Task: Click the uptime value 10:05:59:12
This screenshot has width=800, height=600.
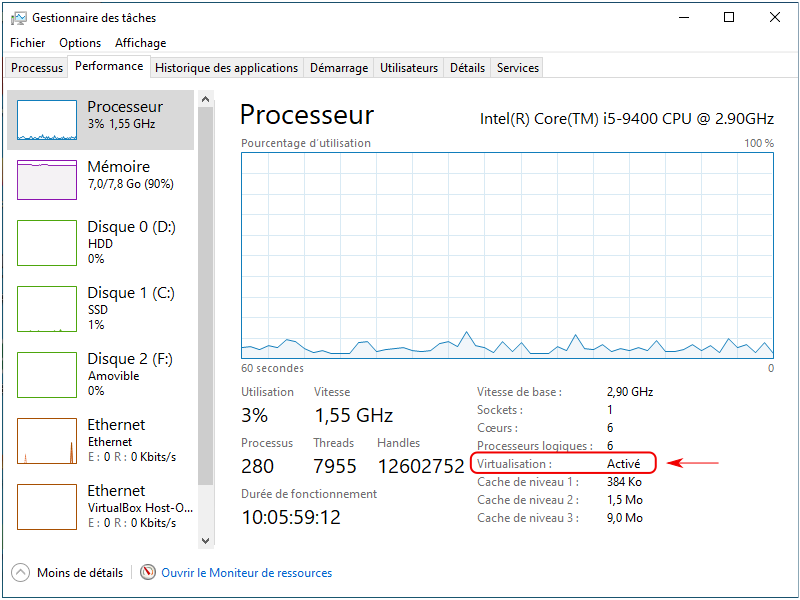Action: tap(291, 517)
